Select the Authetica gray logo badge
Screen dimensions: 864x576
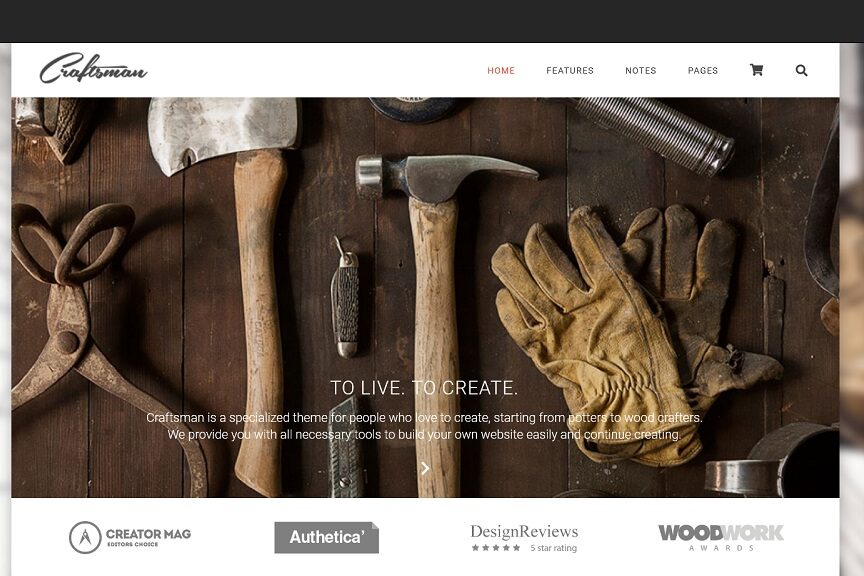327,537
